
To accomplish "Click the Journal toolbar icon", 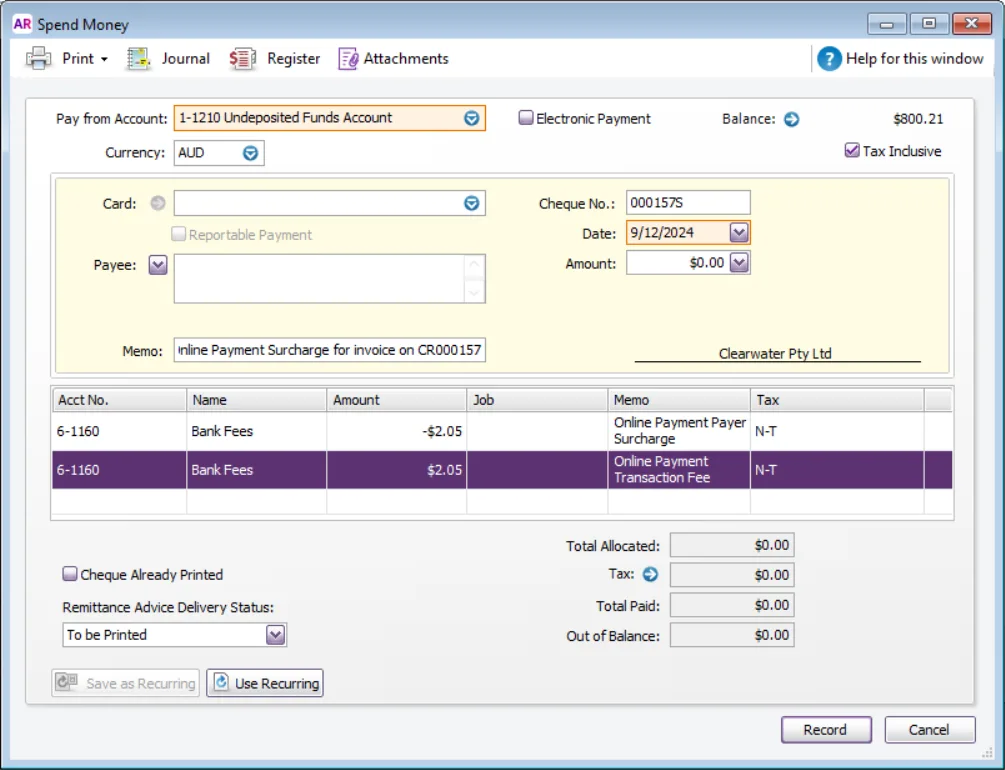I will coord(138,58).
